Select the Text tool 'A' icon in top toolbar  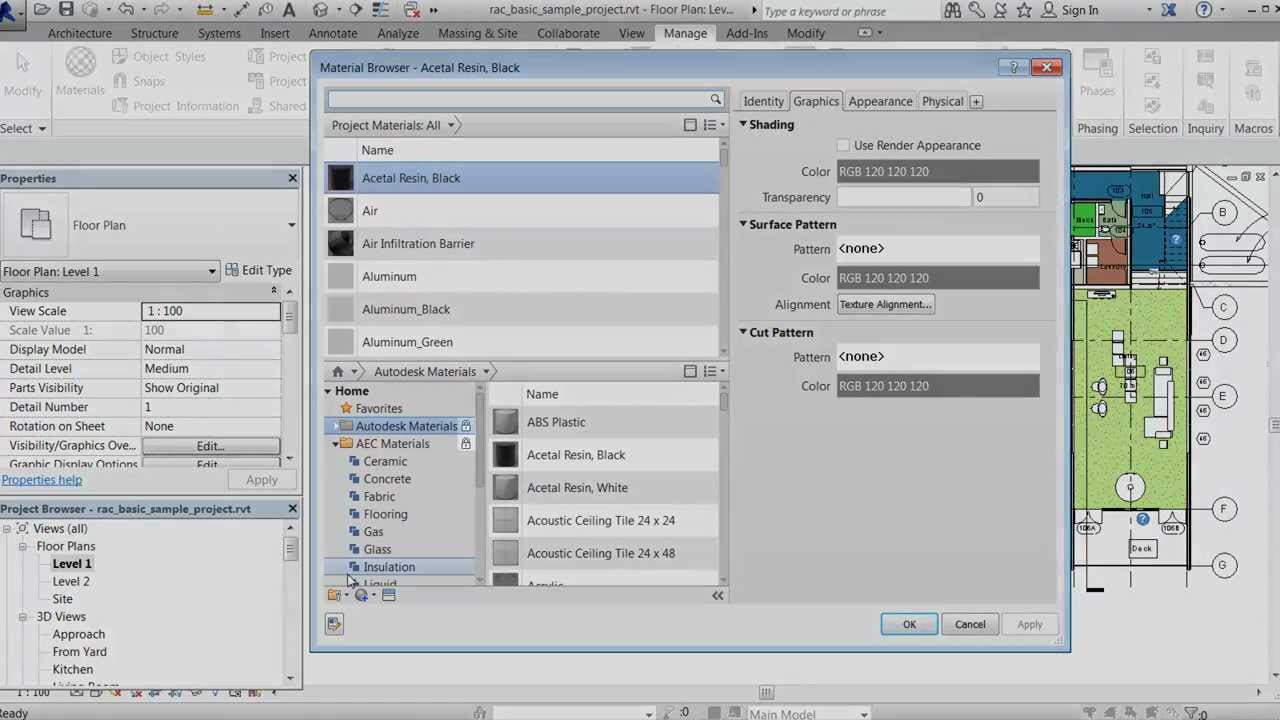[x=289, y=9]
